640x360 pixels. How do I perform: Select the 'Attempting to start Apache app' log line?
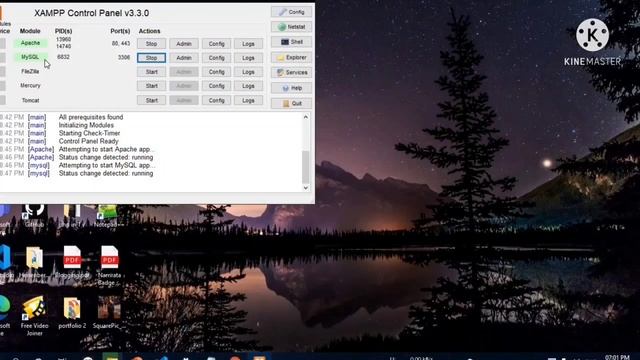pos(107,149)
